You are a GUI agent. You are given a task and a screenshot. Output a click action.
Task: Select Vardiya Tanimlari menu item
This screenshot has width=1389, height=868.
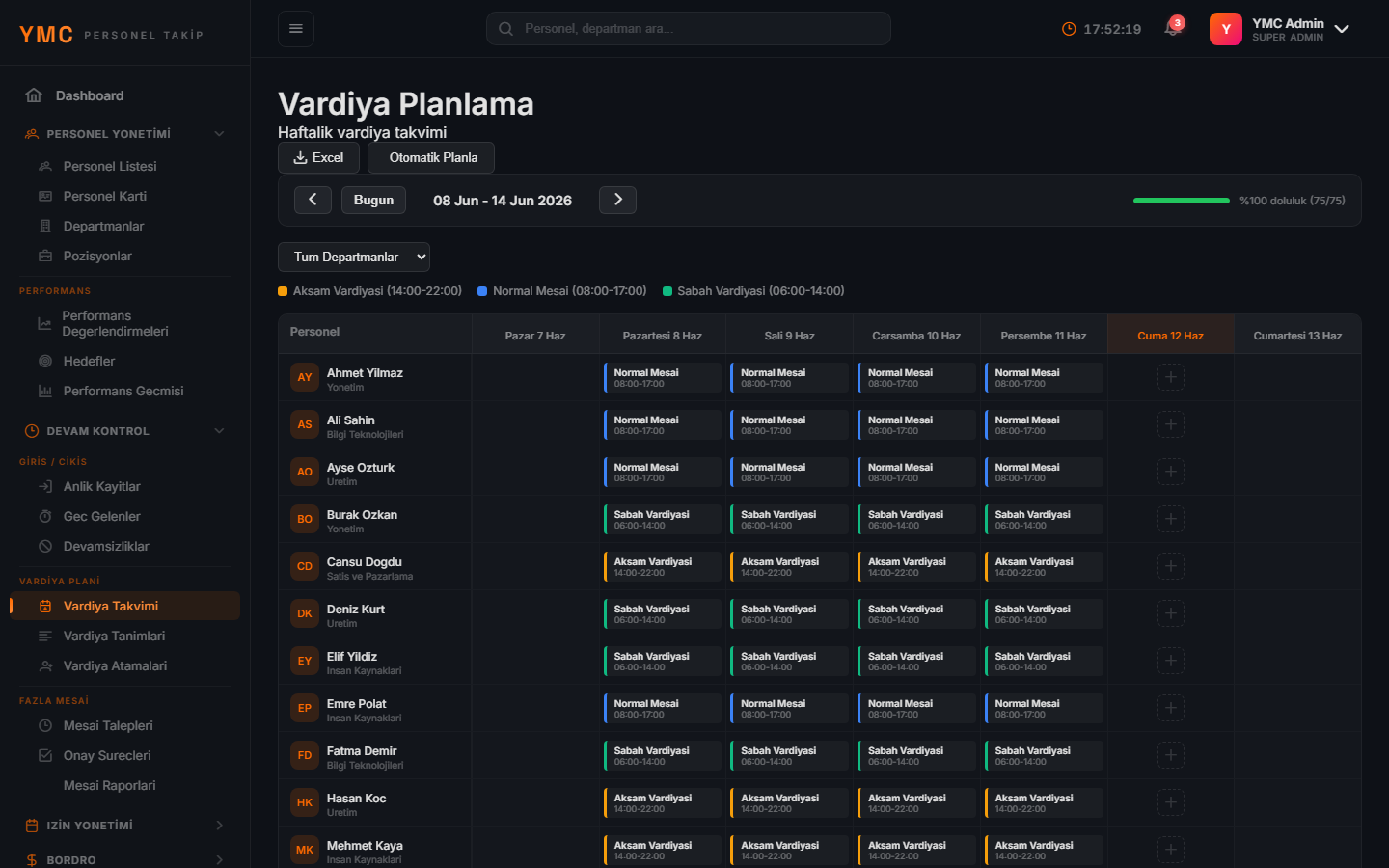pyautogui.click(x=114, y=636)
